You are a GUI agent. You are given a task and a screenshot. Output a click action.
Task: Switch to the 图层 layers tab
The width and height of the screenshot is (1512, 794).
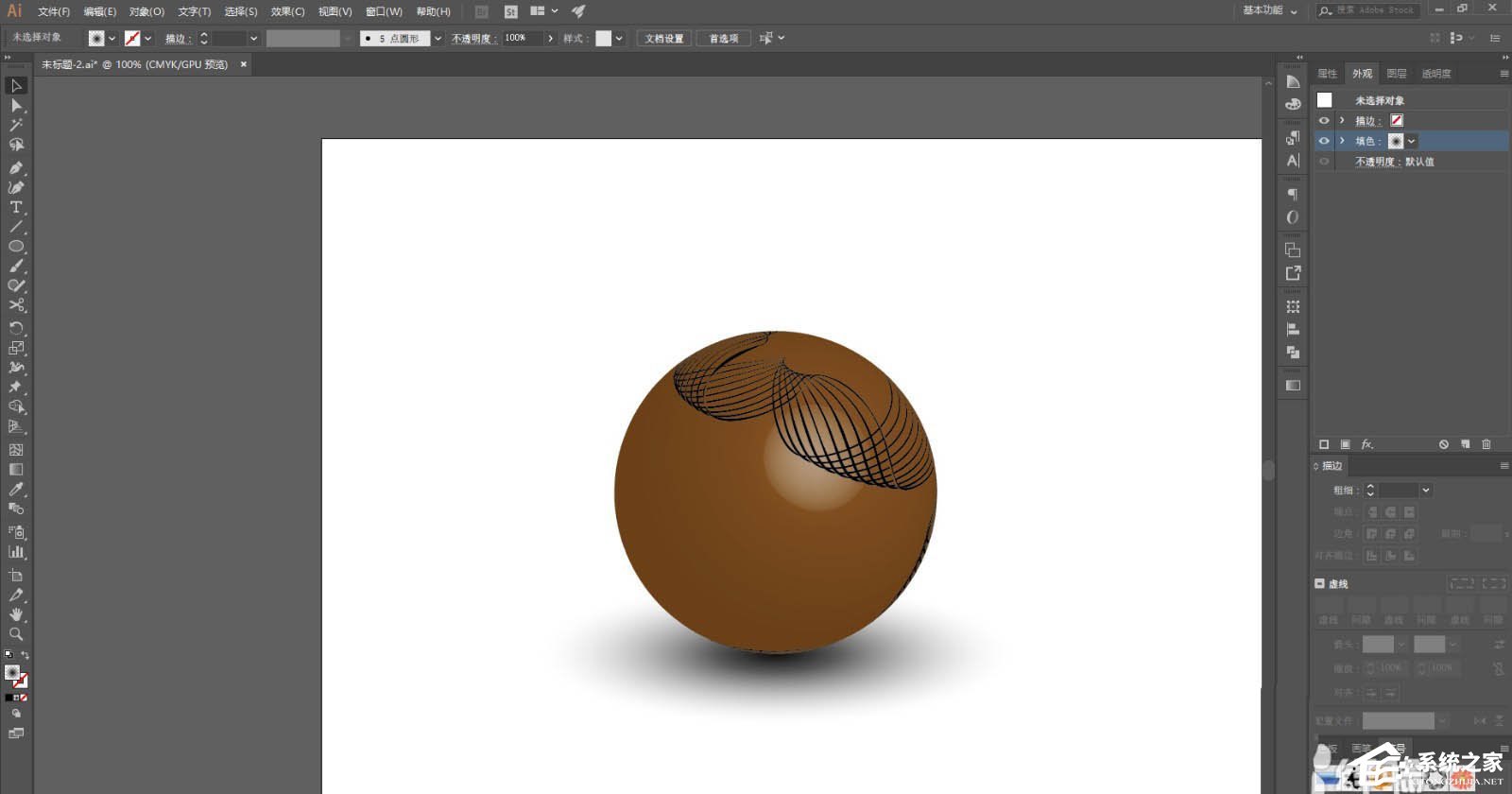coord(1397,74)
